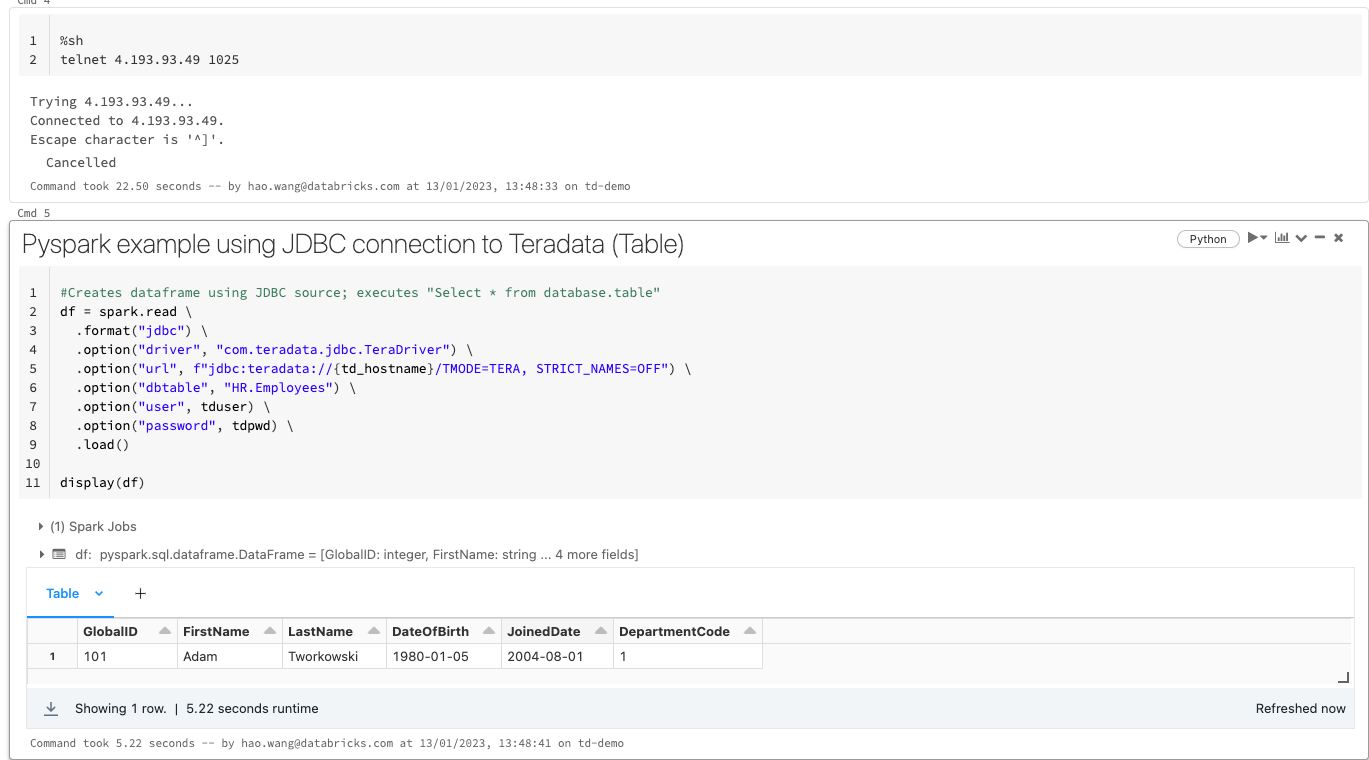
Task: Sort by the FirstName column arrow
Action: click(271, 631)
